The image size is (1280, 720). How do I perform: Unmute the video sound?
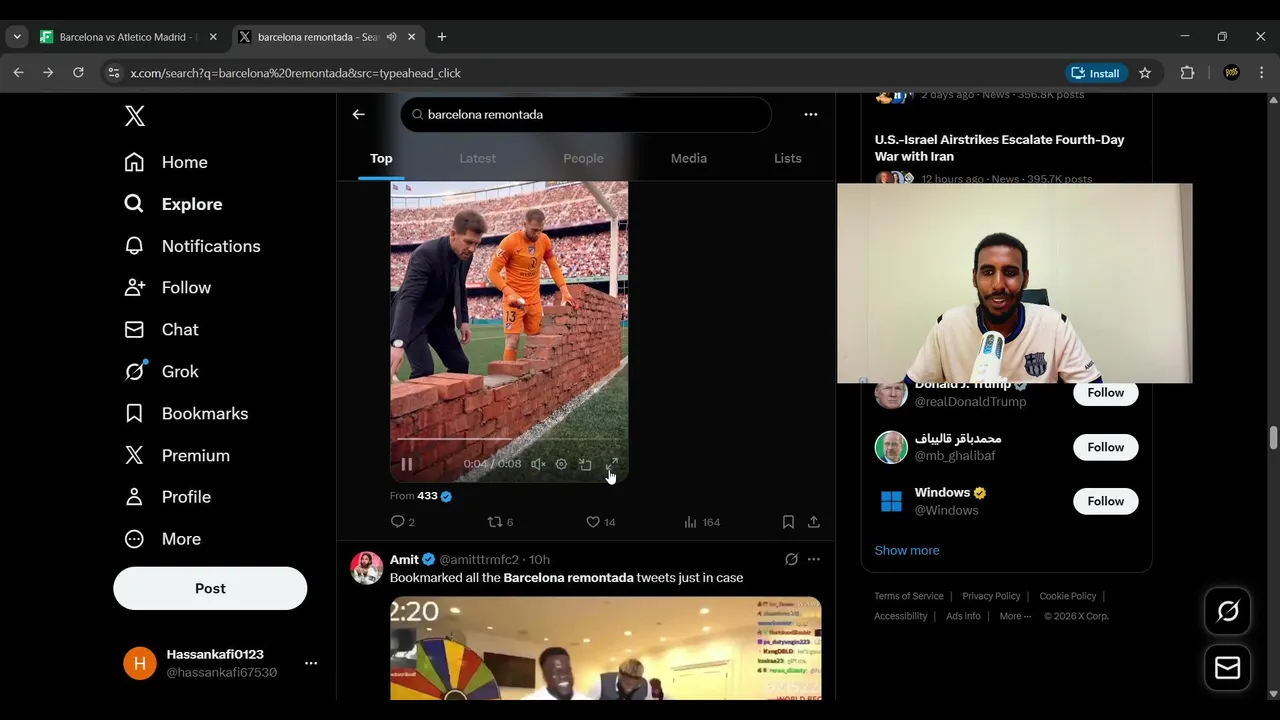[x=538, y=464]
